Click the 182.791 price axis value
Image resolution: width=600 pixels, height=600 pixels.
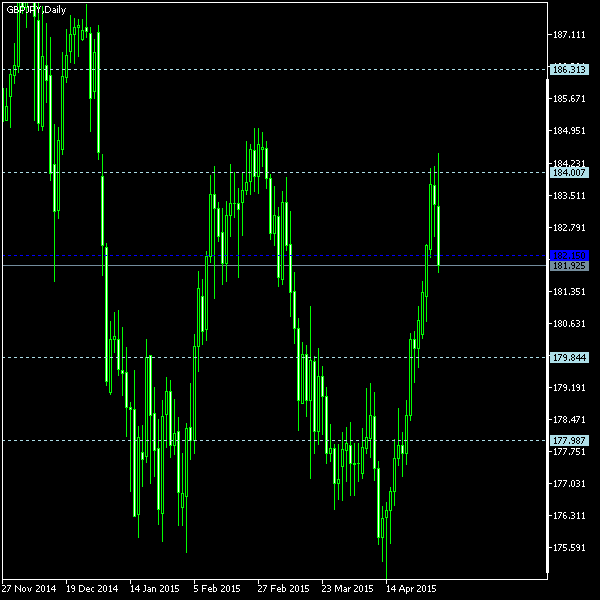[569, 228]
